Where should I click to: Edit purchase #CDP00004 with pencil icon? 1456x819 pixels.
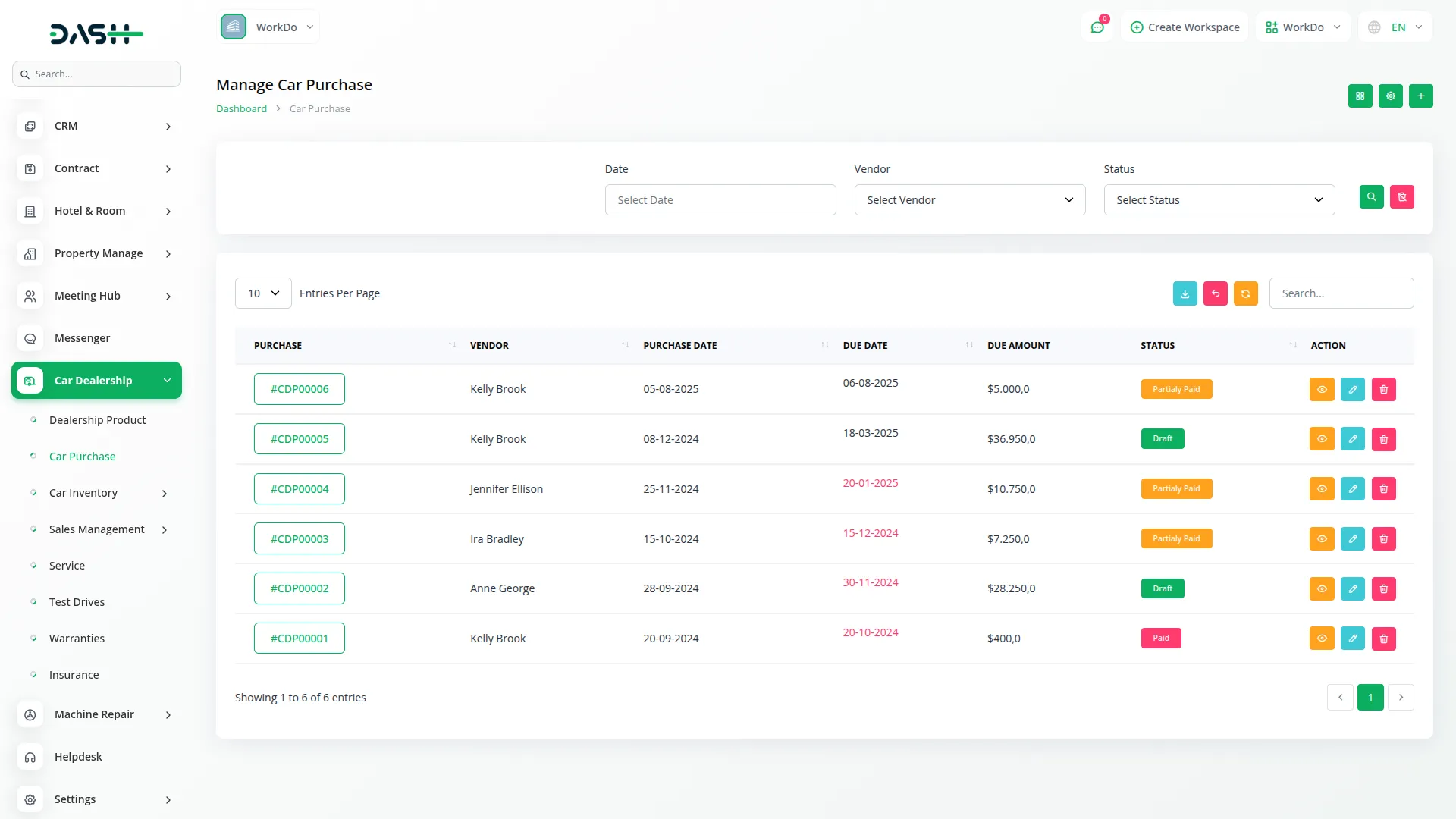pyautogui.click(x=1352, y=489)
